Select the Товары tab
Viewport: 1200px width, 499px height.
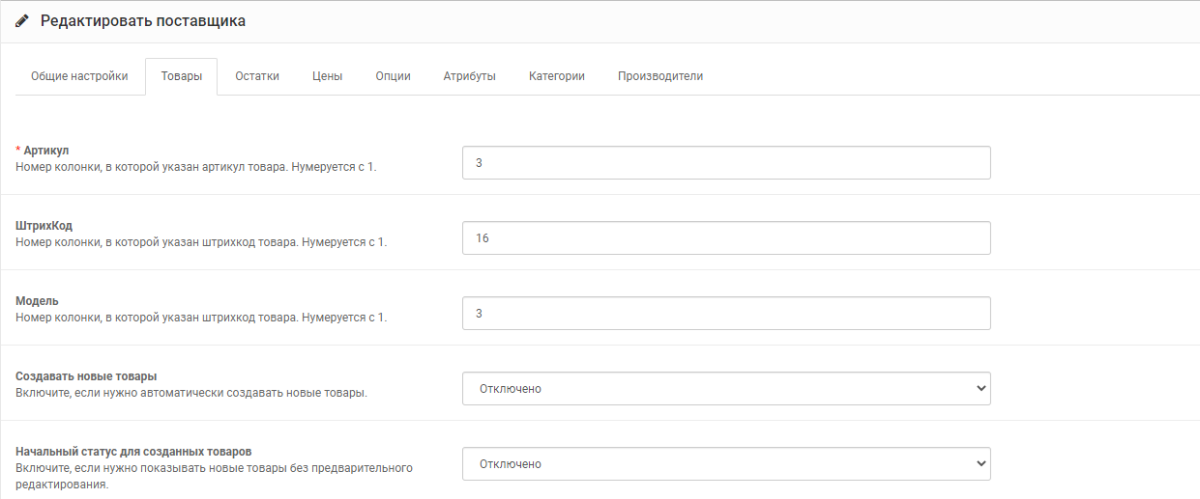coord(181,76)
